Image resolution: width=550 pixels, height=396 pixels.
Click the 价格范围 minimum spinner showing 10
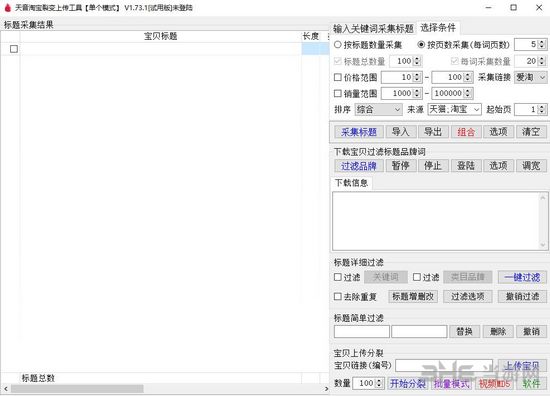402,77
